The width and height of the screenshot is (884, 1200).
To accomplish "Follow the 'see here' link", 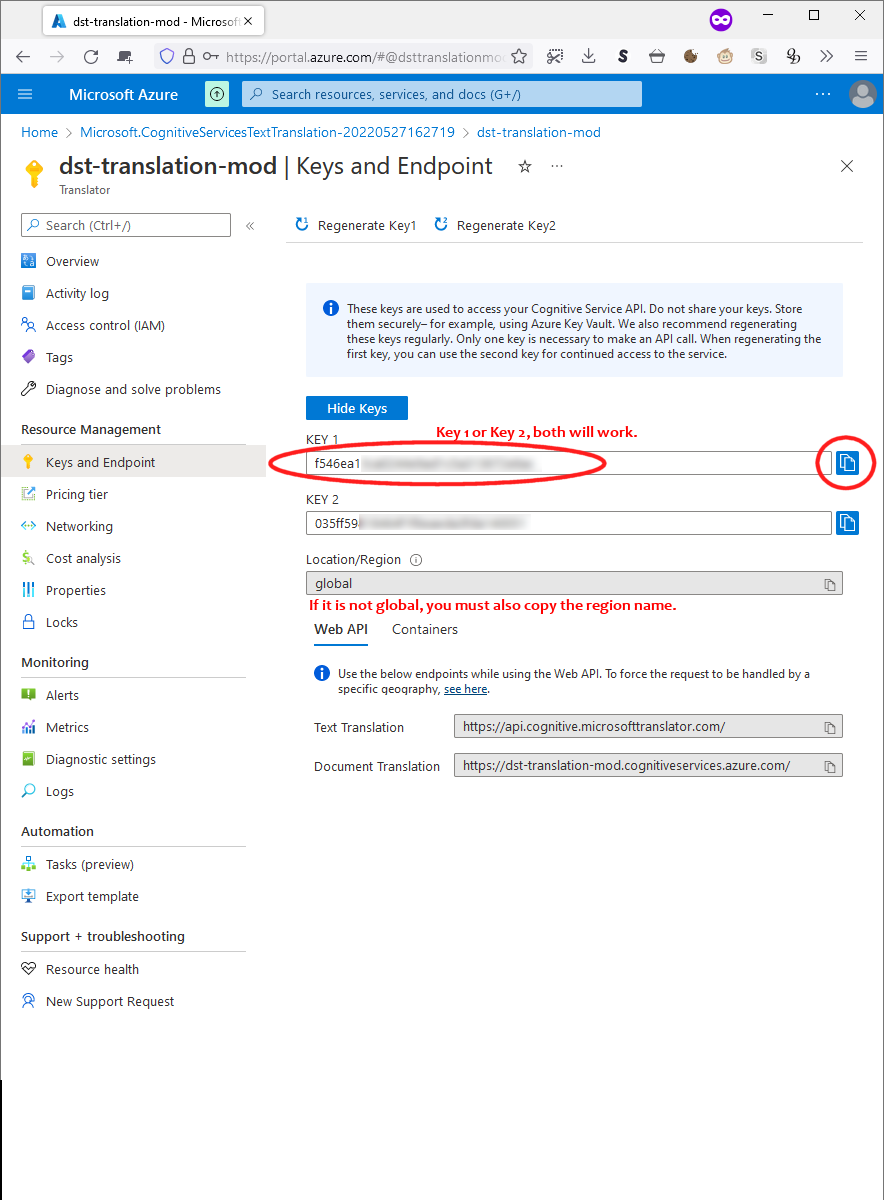I will tap(465, 689).
